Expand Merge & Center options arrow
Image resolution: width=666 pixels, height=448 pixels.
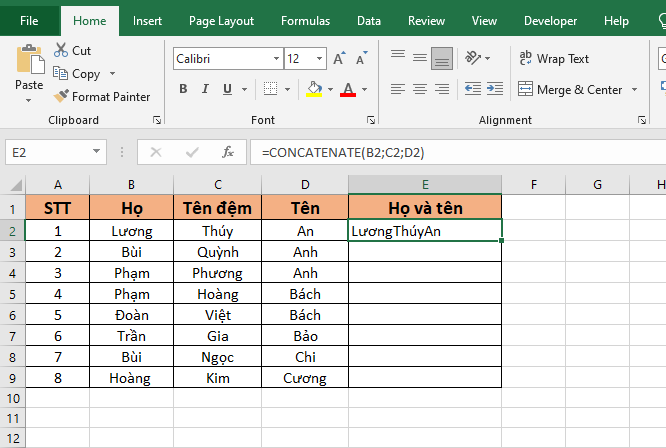tap(635, 89)
